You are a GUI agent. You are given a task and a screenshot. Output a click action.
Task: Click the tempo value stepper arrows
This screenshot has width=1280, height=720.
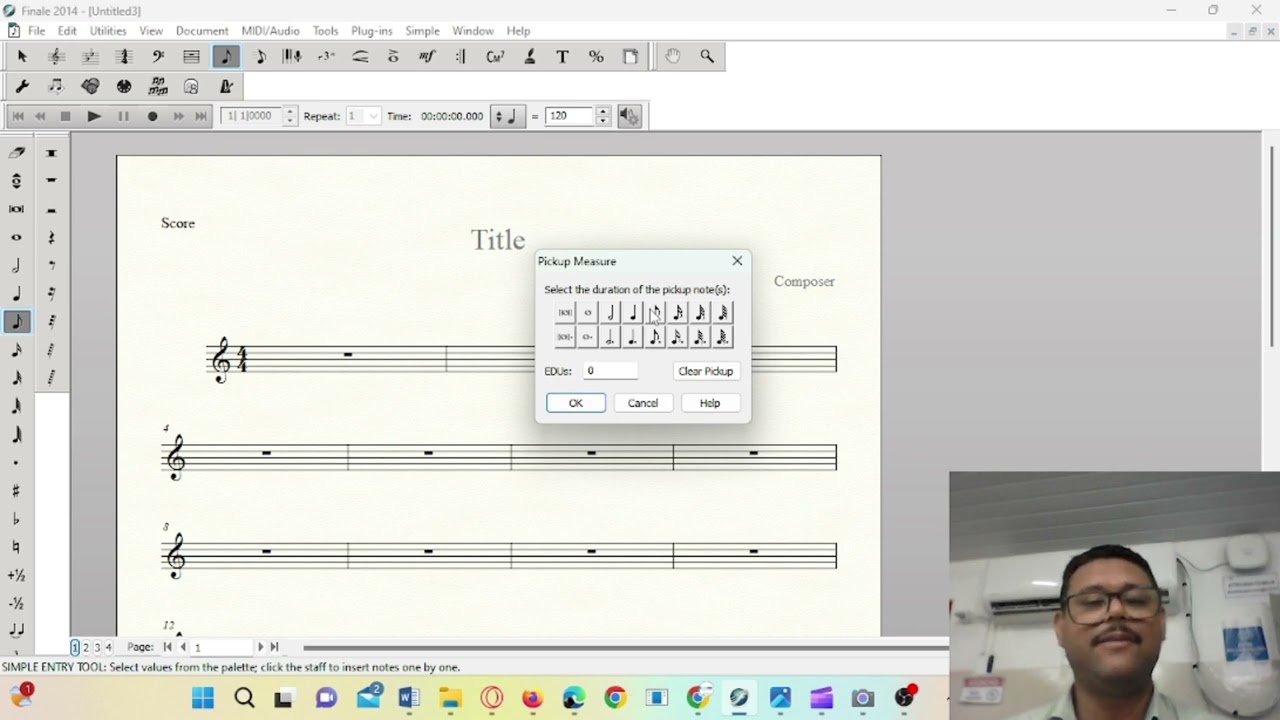tap(603, 116)
